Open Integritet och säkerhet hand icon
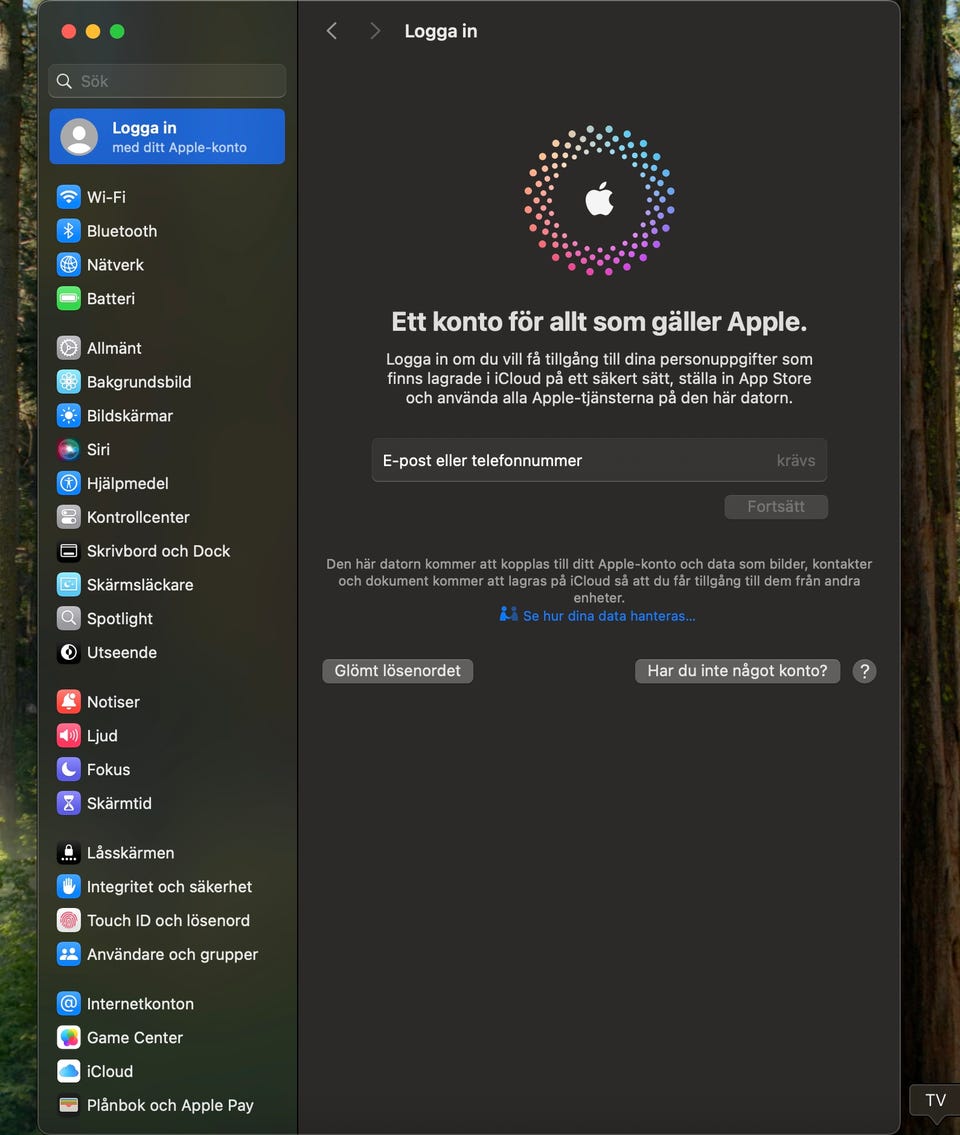This screenshot has height=1135, width=960. tap(69, 887)
